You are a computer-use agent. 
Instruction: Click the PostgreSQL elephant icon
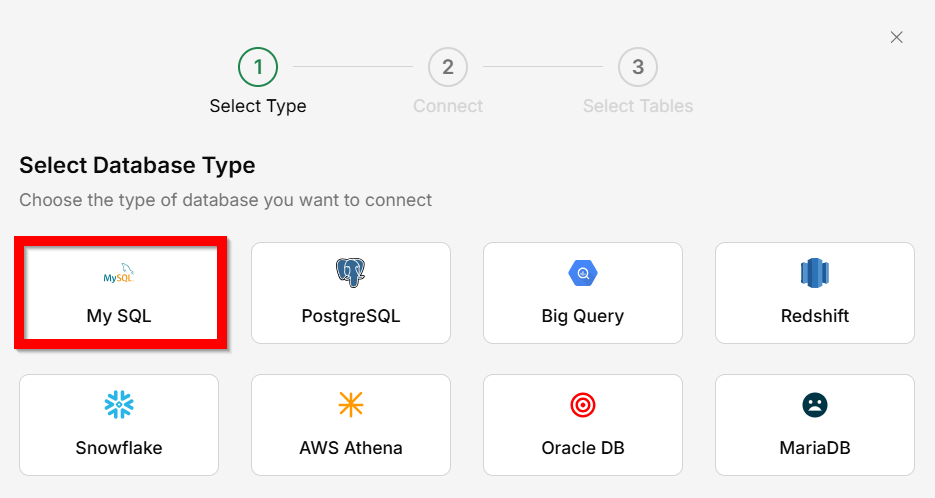tap(350, 272)
